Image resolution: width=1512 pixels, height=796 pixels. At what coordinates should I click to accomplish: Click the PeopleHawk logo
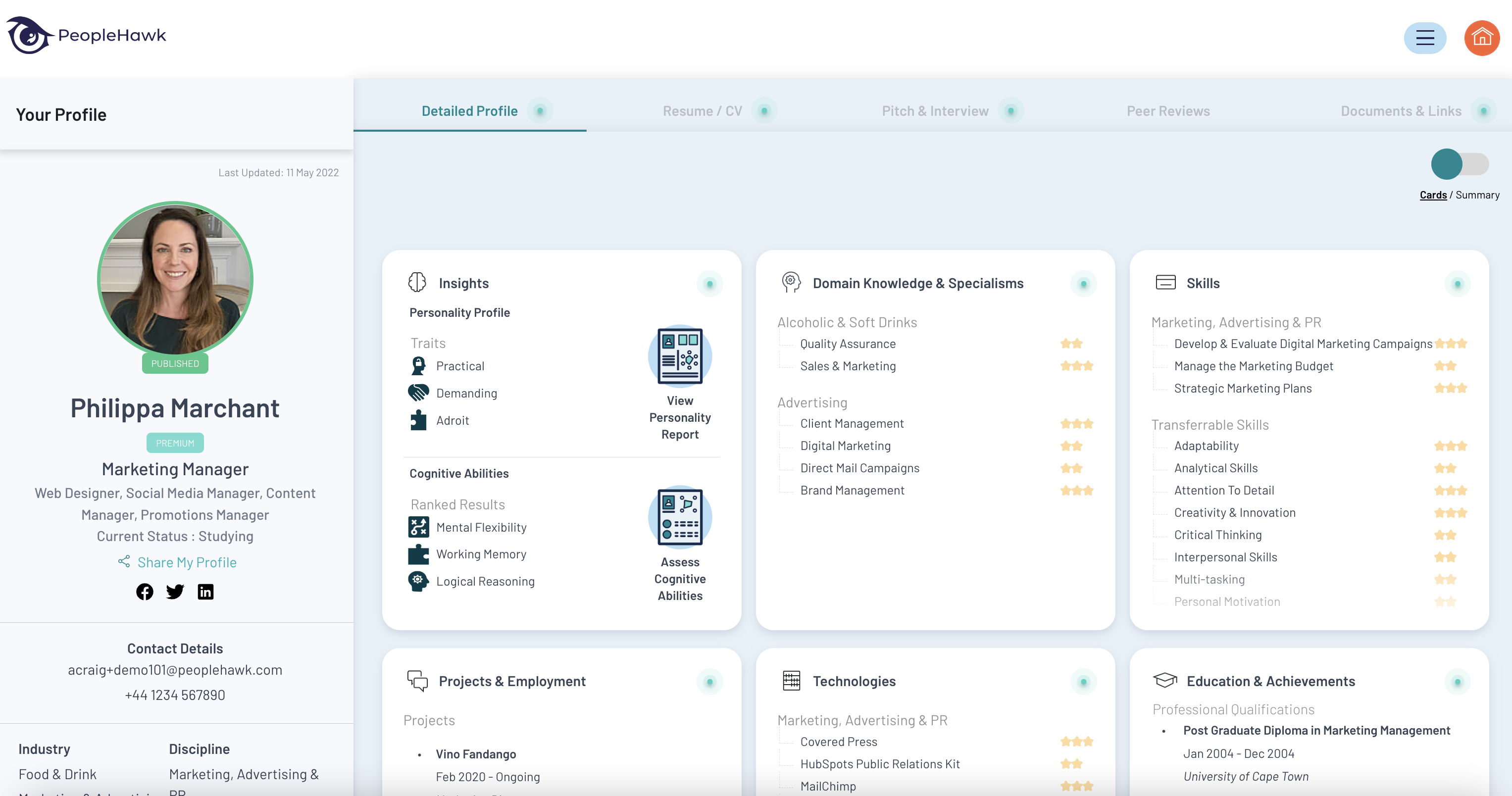click(x=86, y=35)
